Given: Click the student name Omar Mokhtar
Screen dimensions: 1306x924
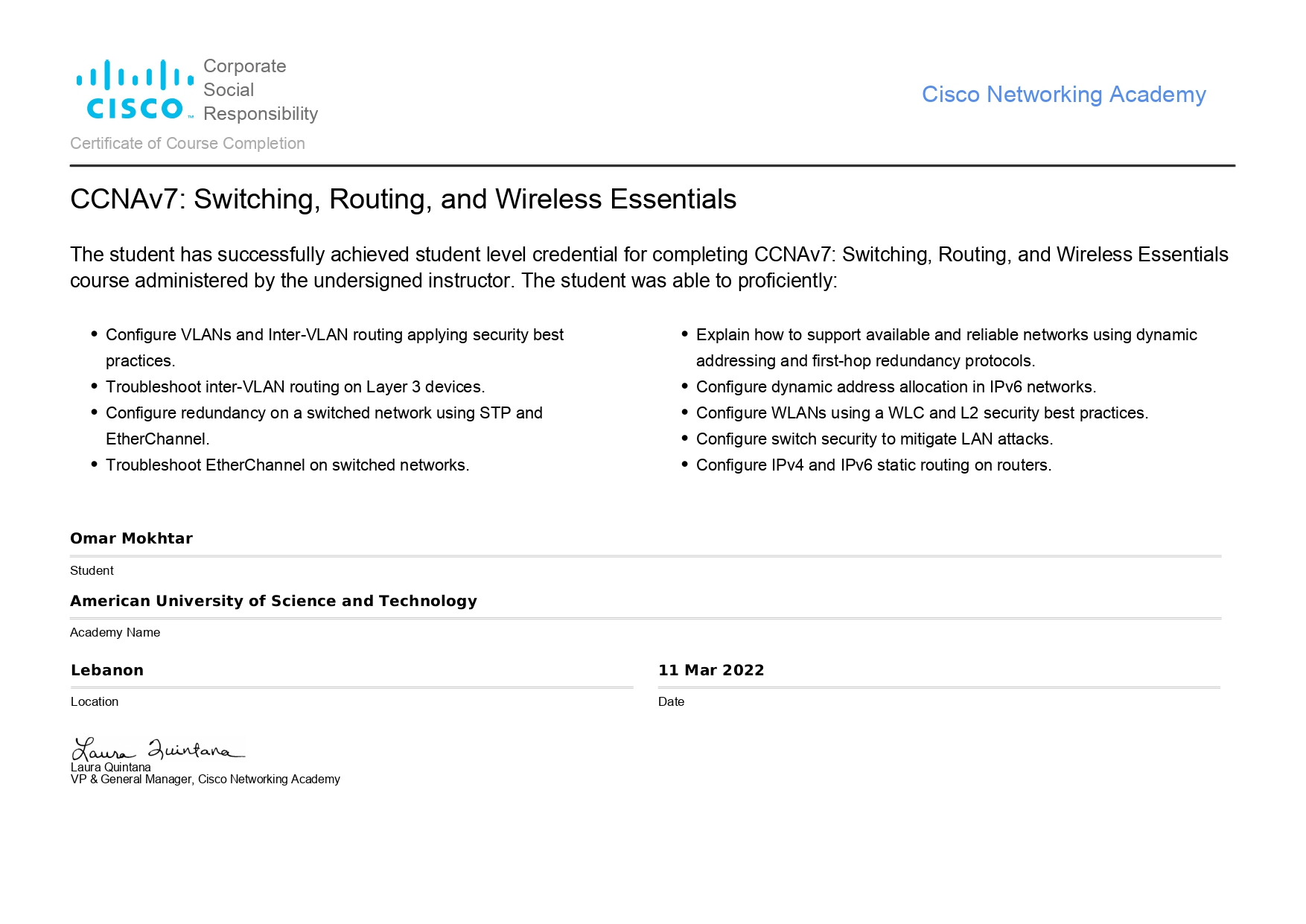Looking at the screenshot, I should 131,538.
